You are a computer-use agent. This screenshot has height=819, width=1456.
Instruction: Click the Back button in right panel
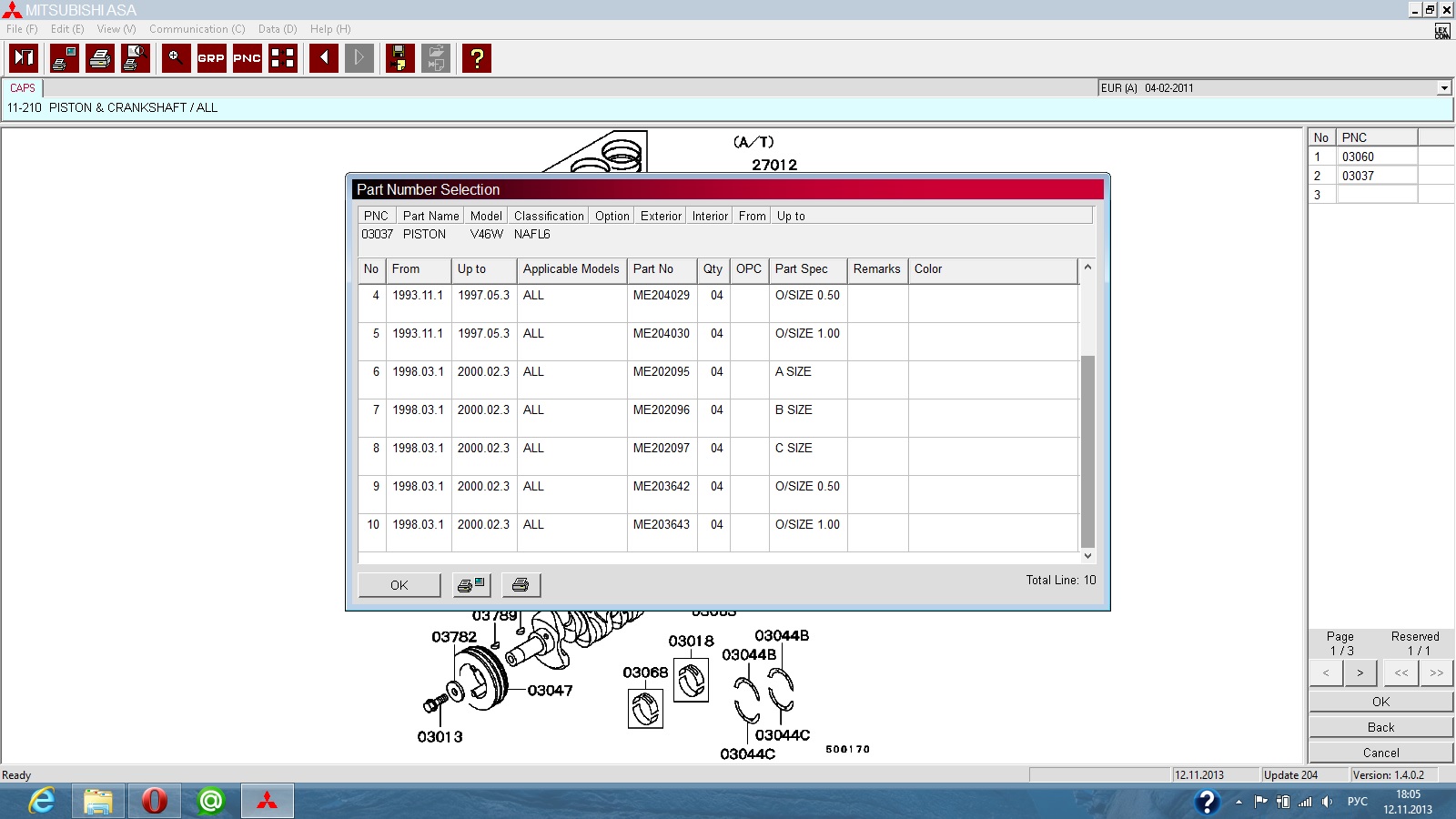coord(1380,727)
